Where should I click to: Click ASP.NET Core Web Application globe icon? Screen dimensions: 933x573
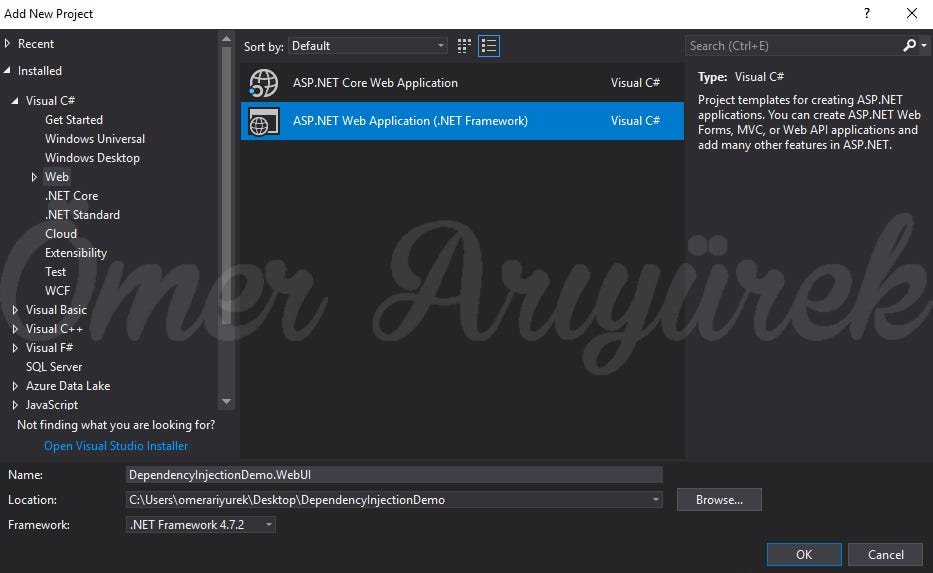tap(264, 83)
